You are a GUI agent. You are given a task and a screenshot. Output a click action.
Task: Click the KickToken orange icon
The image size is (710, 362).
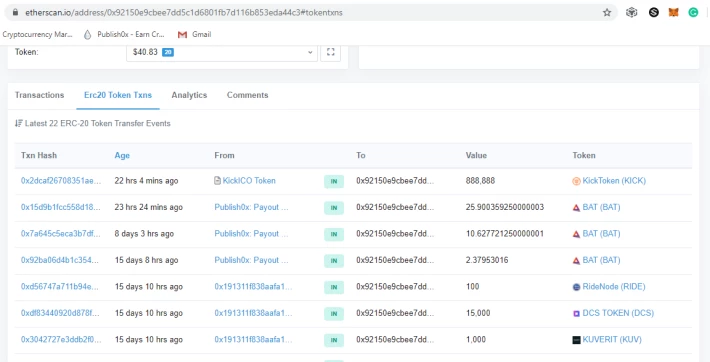[x=576, y=181]
